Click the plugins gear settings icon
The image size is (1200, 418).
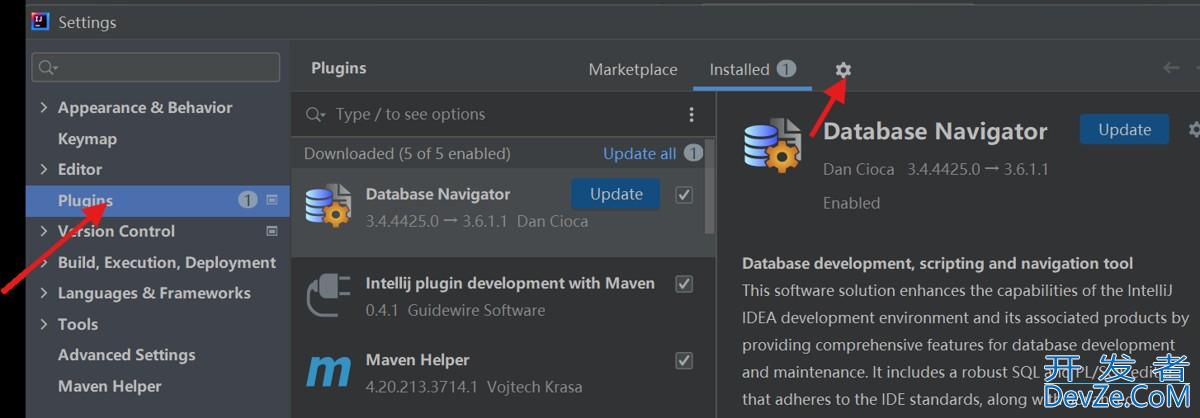843,69
